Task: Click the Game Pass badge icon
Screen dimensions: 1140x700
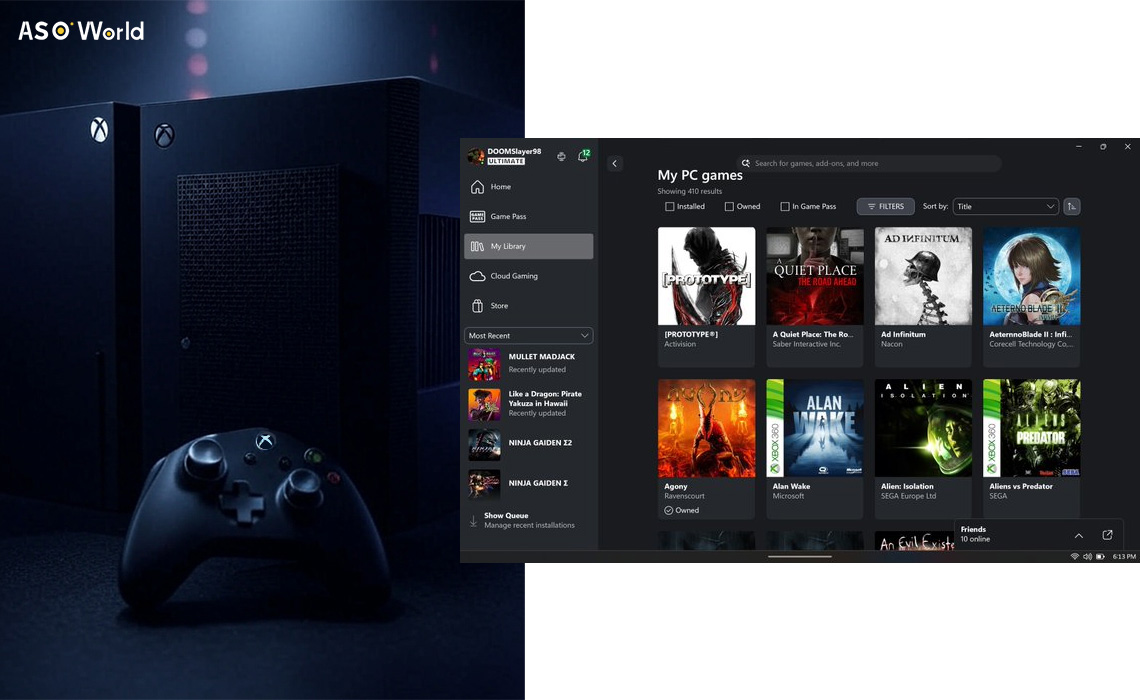Action: coord(477,217)
